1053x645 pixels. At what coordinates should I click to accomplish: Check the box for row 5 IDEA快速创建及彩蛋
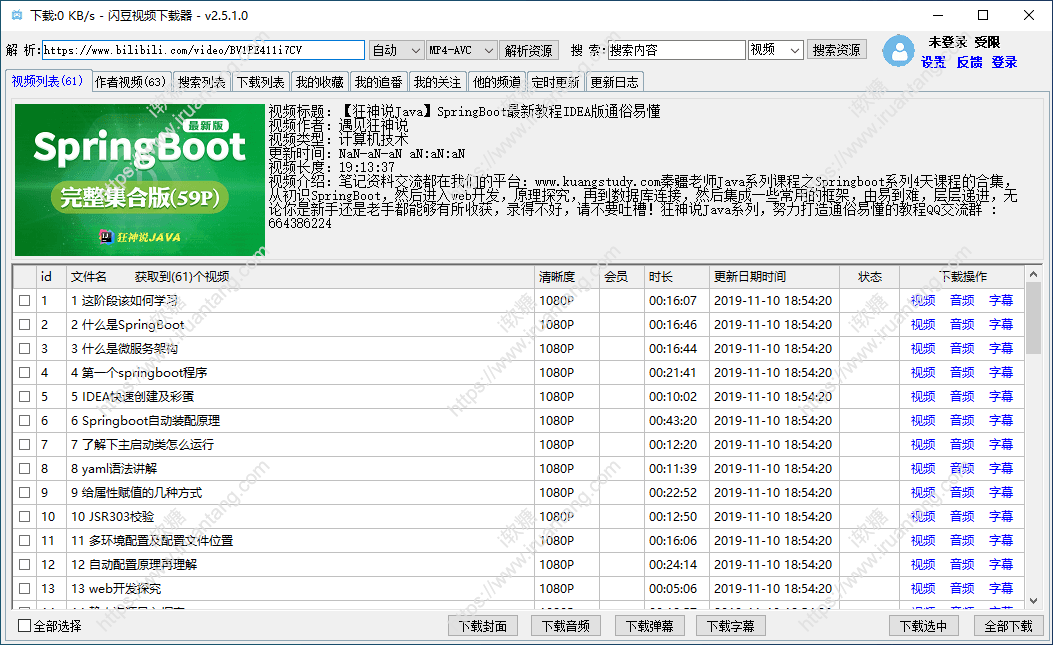click(25, 397)
